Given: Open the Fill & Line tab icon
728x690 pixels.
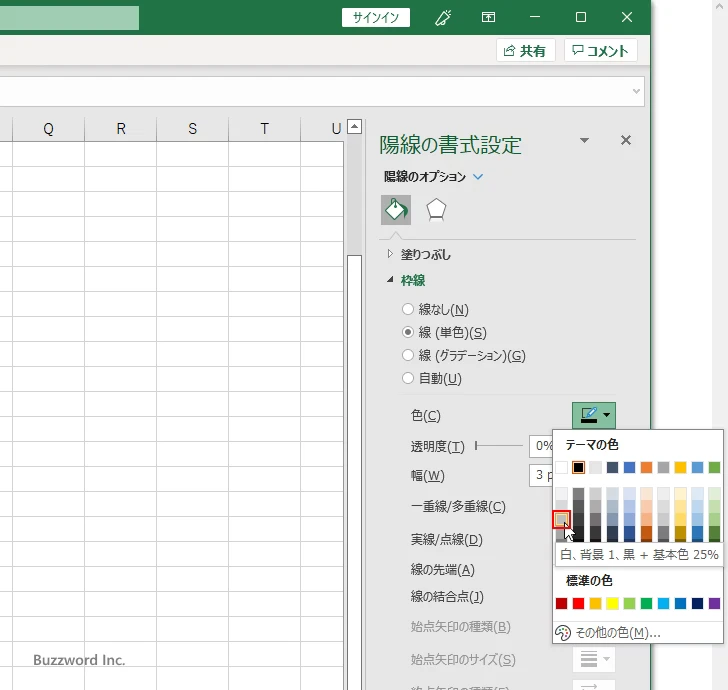Looking at the screenshot, I should (396, 210).
